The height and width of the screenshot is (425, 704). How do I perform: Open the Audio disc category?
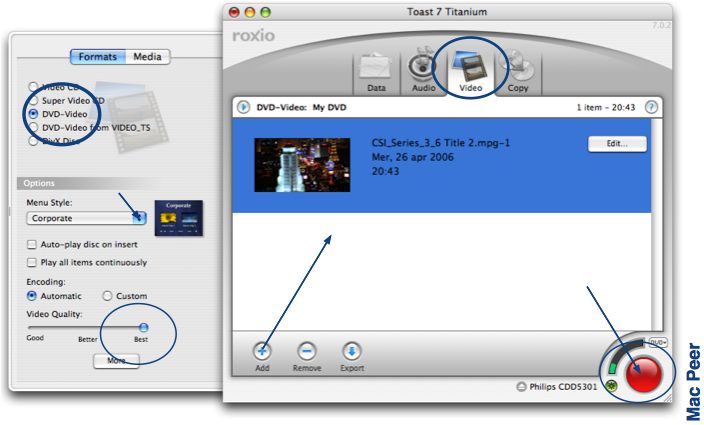423,73
